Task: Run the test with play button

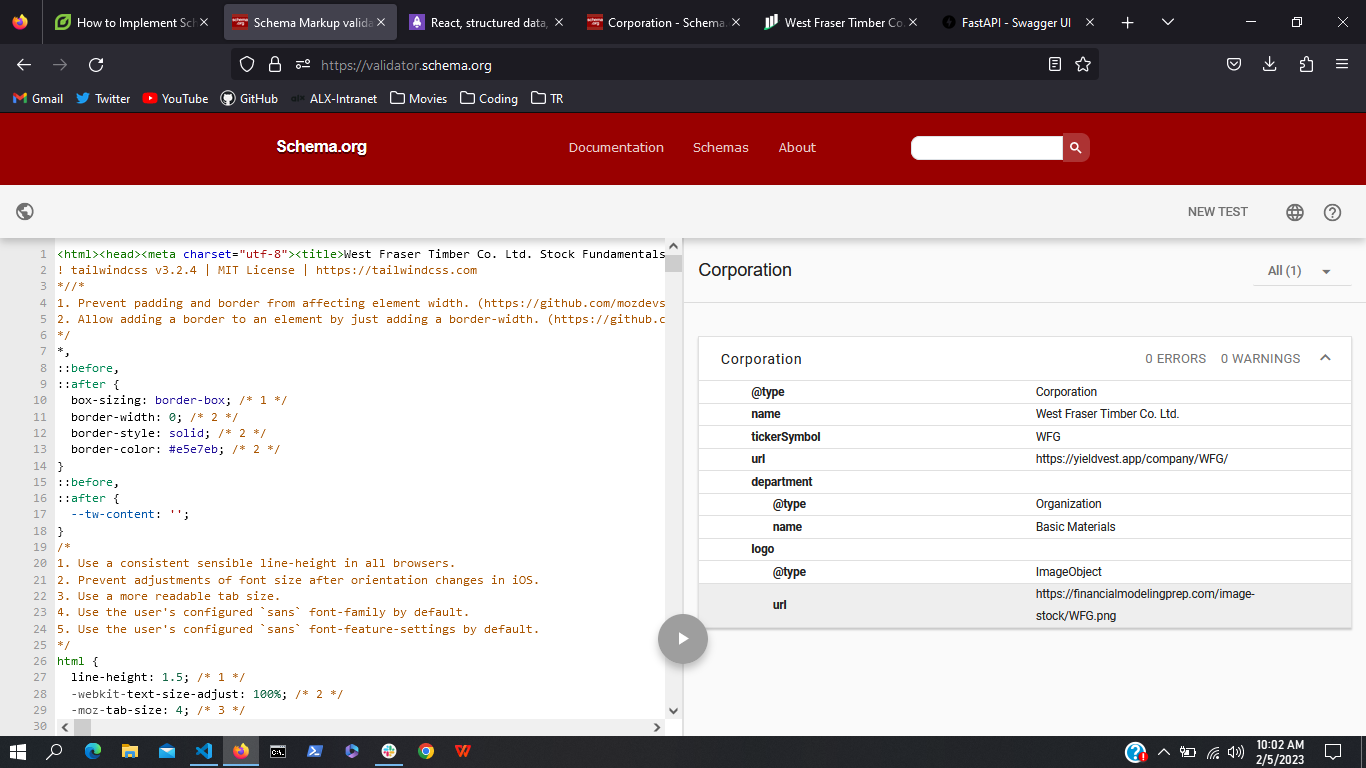Action: point(683,638)
